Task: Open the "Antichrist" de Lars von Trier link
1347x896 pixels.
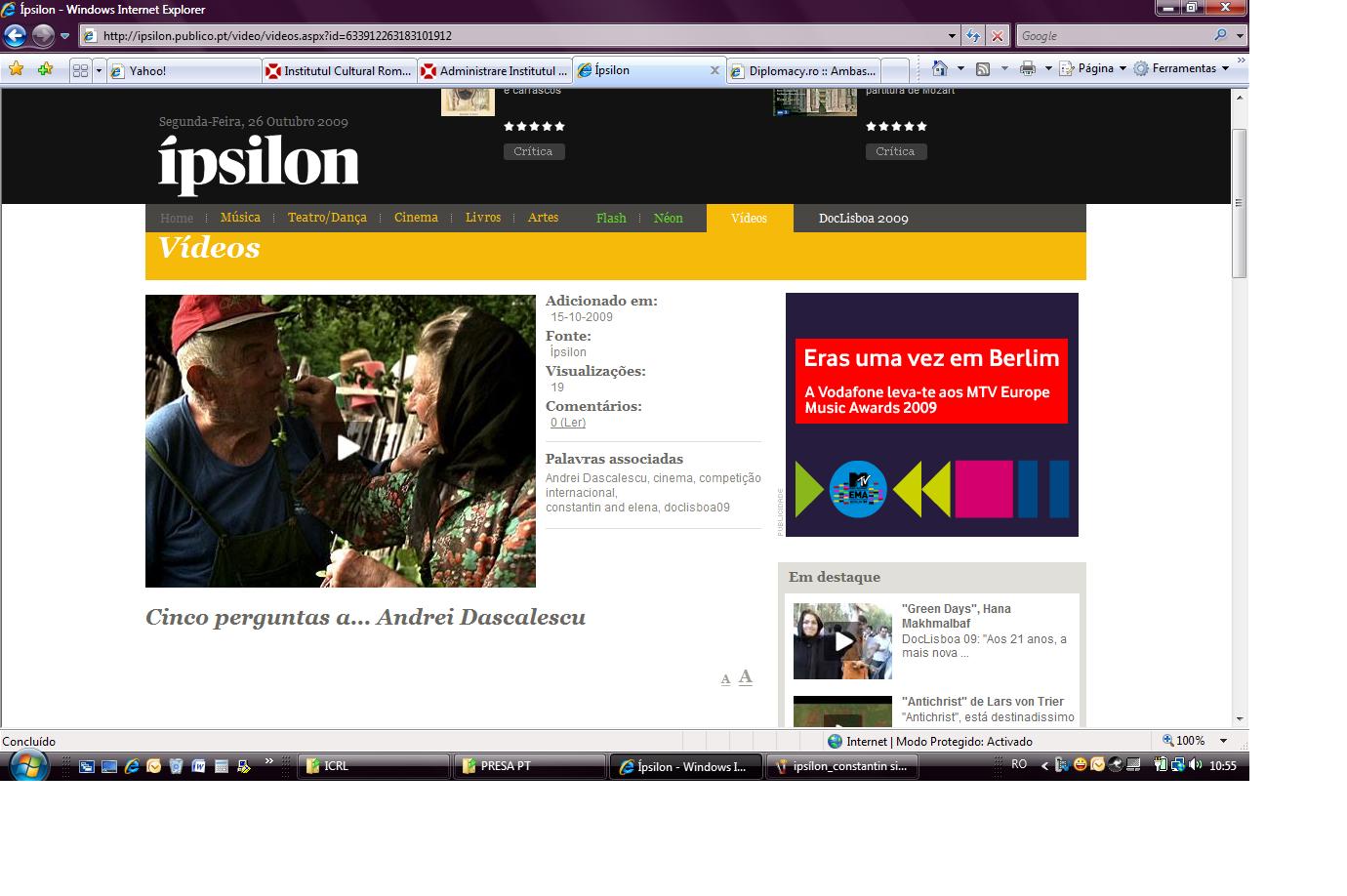Action: 983,702
